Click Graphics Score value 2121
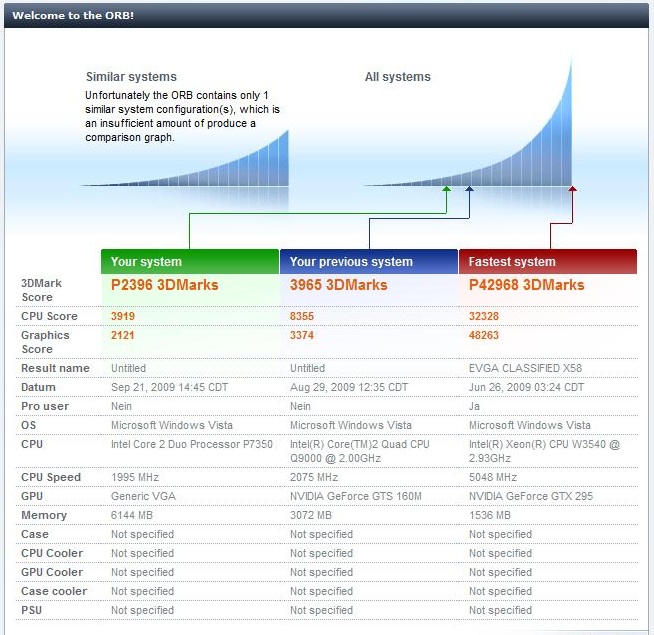654x635 pixels. 123,335
